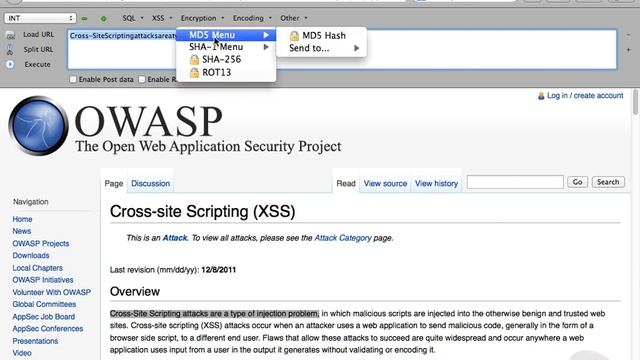Open AppSec Conferences link
640x360 pixels.
click(x=47, y=329)
